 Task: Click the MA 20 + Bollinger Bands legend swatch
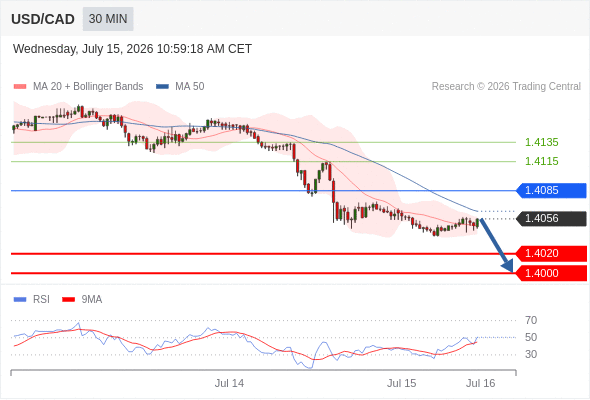coord(20,87)
